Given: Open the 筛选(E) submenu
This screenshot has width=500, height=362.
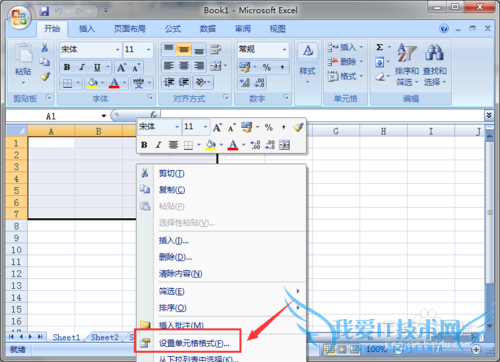Looking at the screenshot, I should (x=221, y=291).
